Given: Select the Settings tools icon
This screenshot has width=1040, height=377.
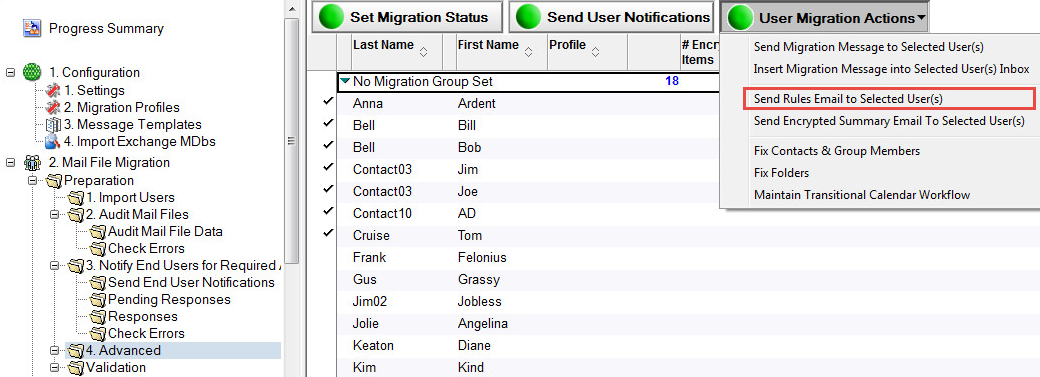Looking at the screenshot, I should pos(52,90).
